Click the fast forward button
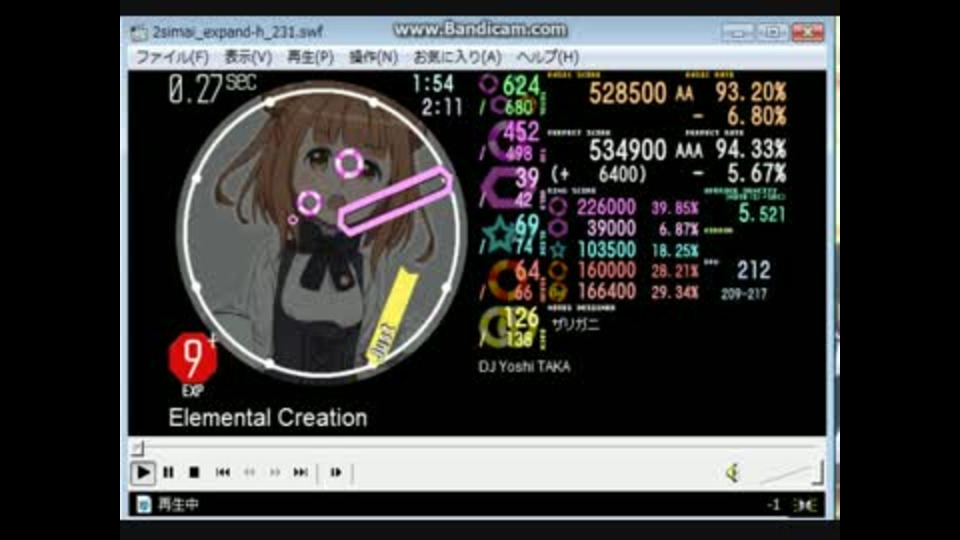Image resolution: width=960 pixels, height=540 pixels. (275, 473)
